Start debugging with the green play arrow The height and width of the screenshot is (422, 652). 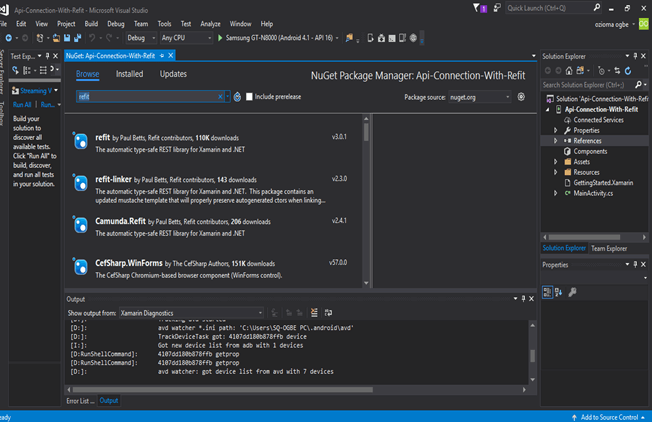coord(220,38)
